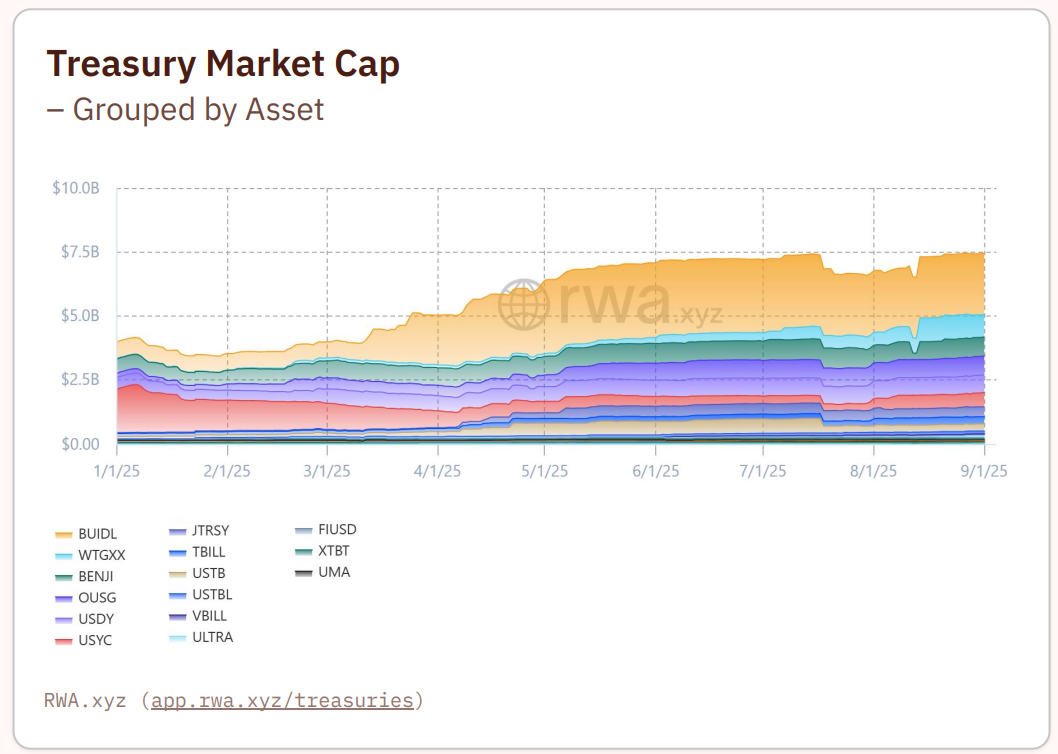Click the RWA.xyz attribution text
The width and height of the screenshot is (1058, 754).
(x=85, y=700)
